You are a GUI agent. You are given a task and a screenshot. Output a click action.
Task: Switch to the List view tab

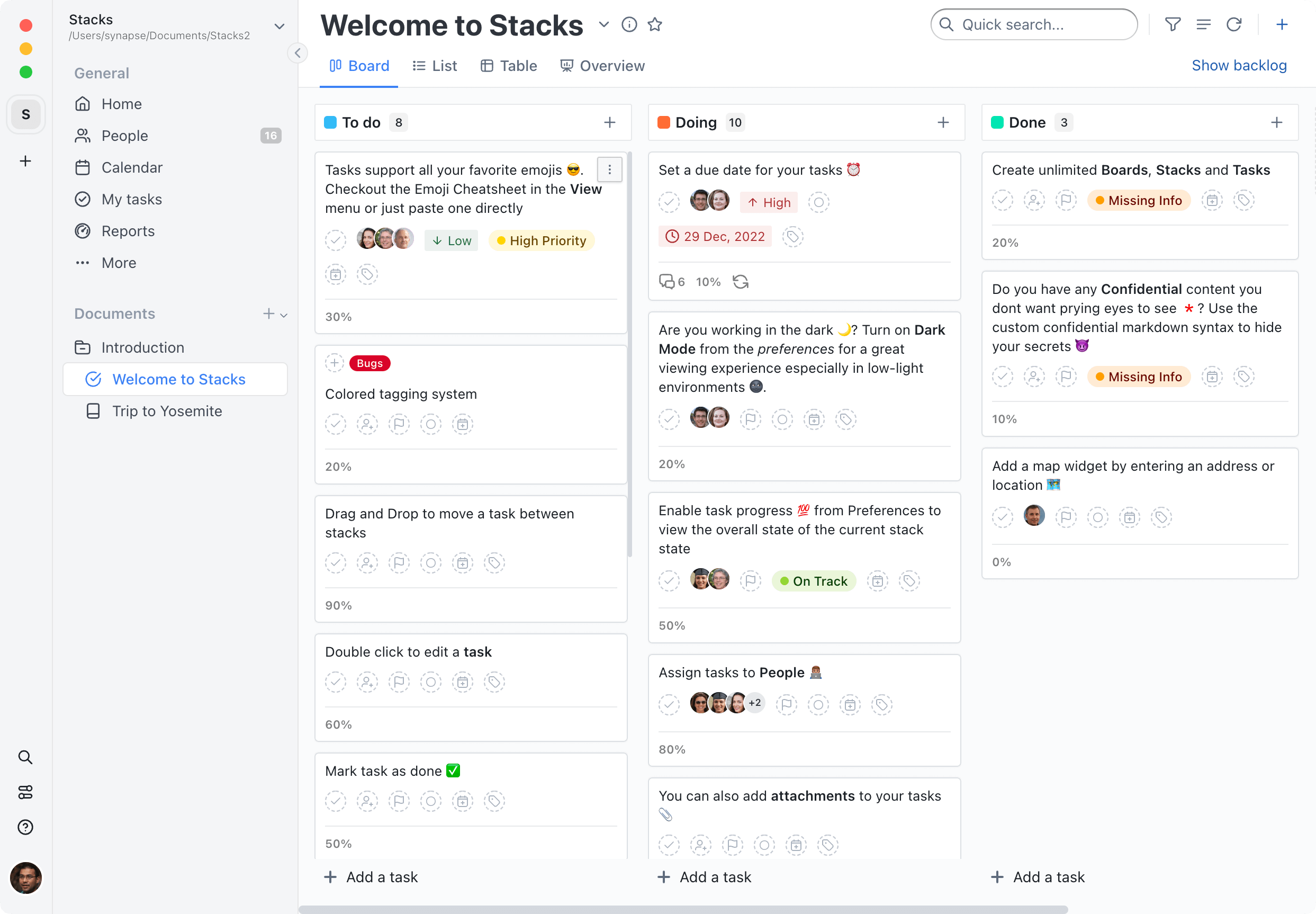click(435, 65)
